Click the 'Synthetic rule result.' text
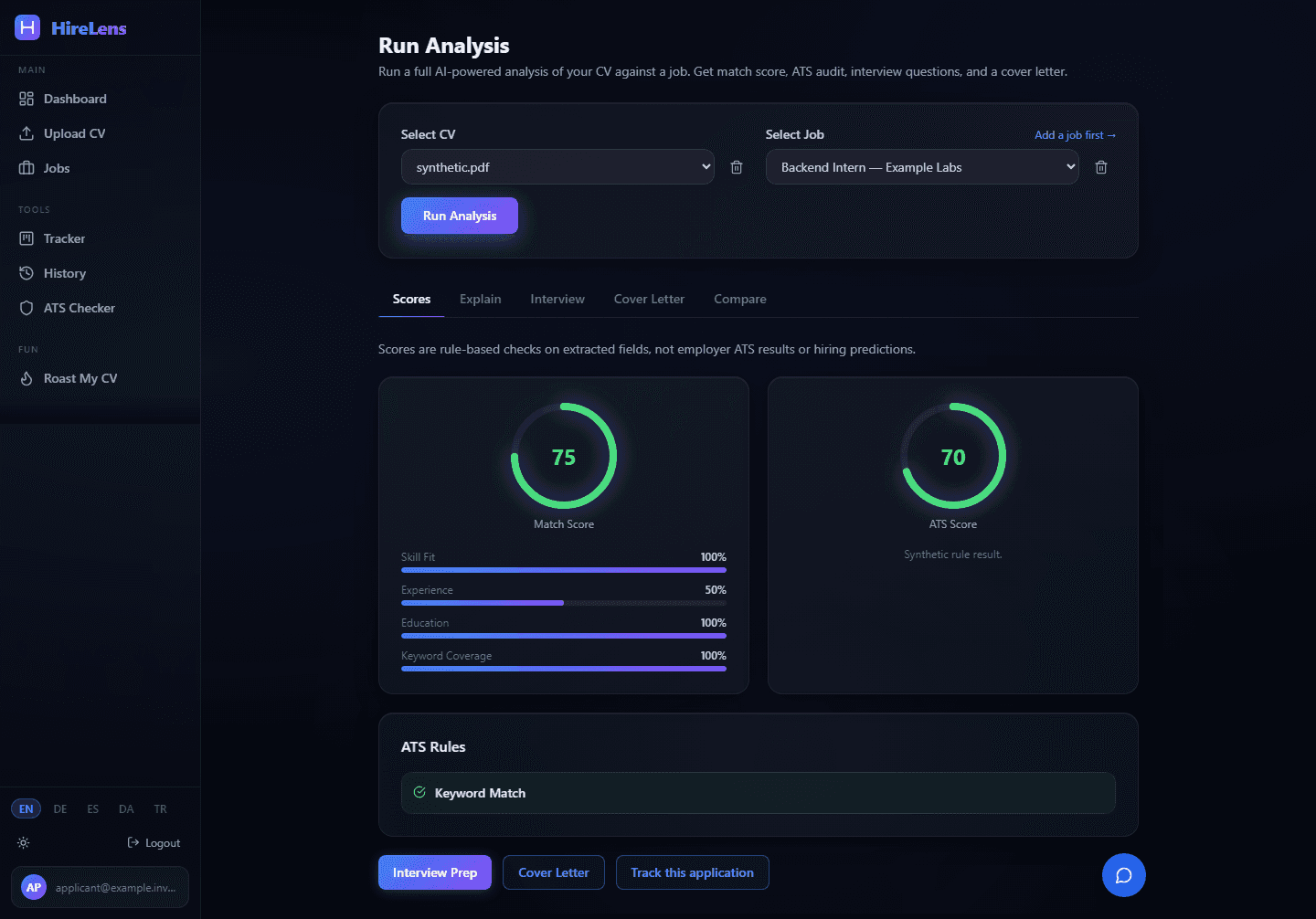The image size is (1316, 919). 953,555
